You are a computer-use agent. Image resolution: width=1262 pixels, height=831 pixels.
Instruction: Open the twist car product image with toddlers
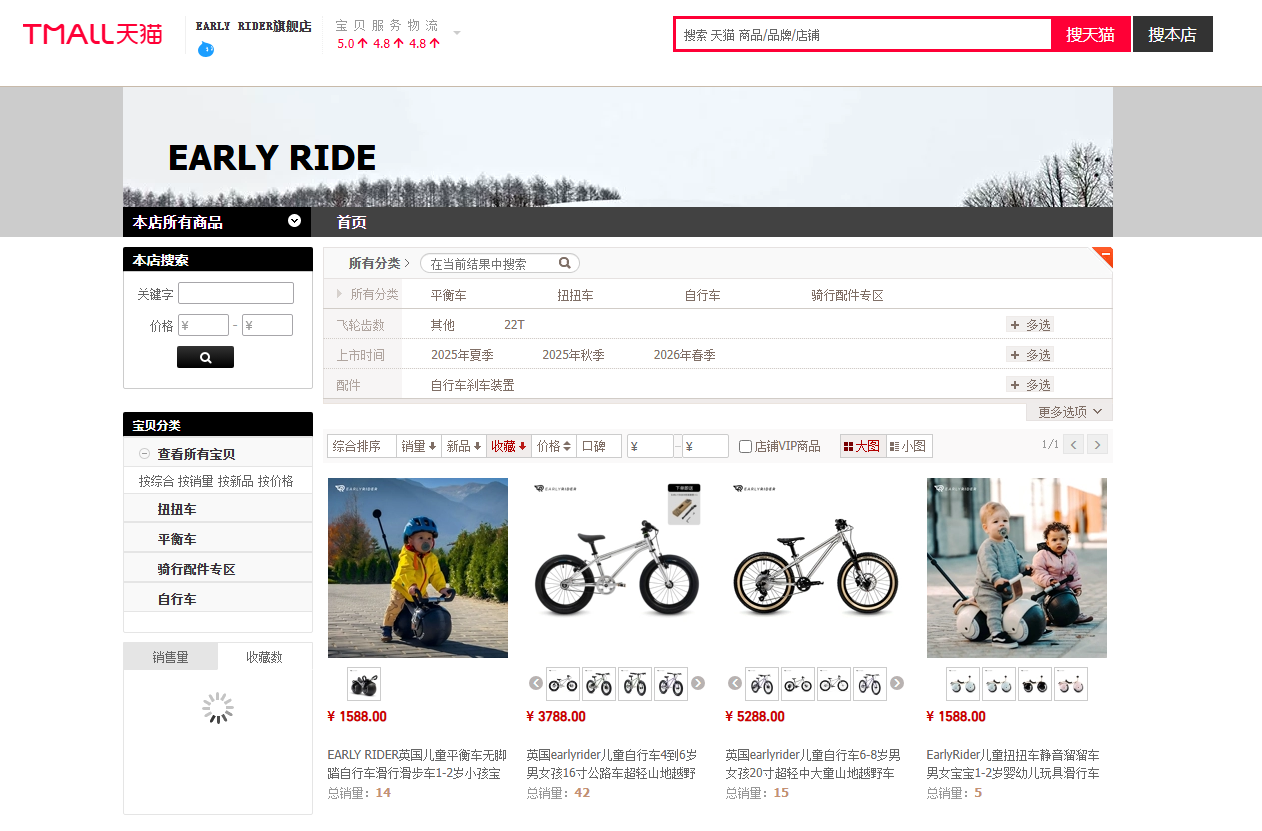click(x=1017, y=568)
